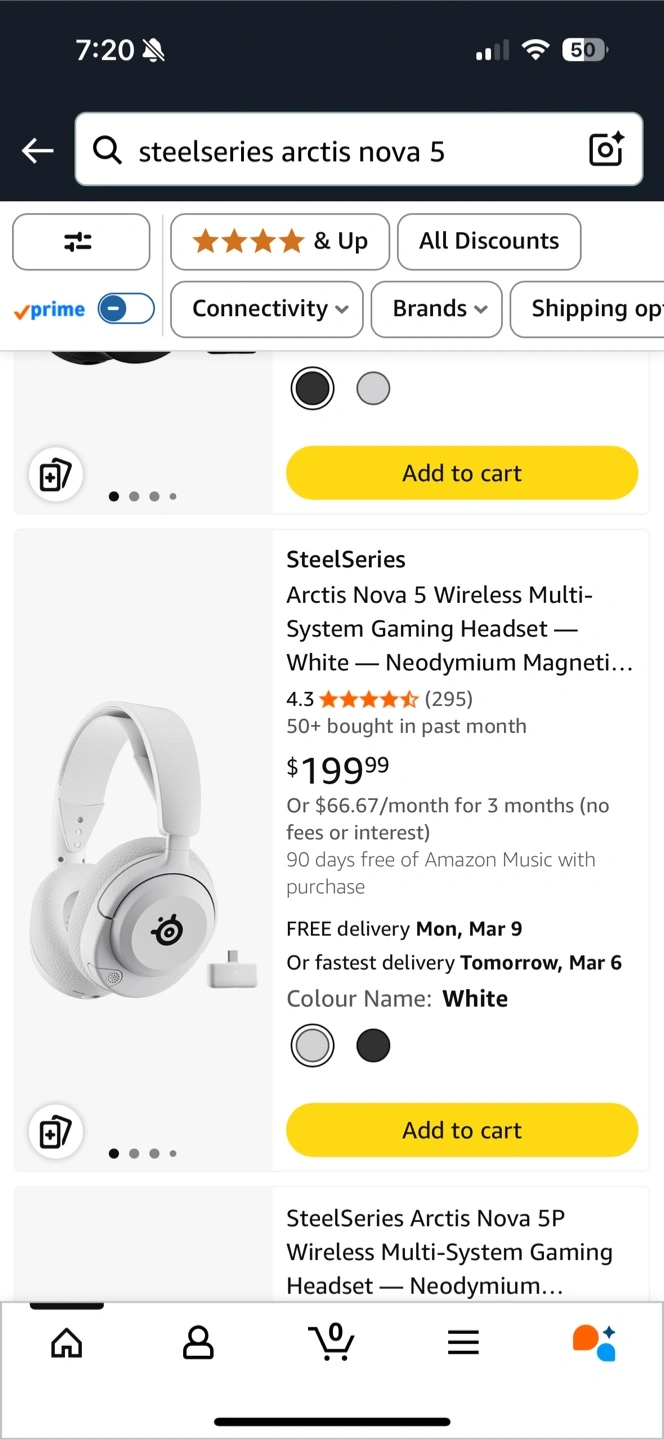Apply the All Discounts filter
The height and width of the screenshot is (1440, 664).
(x=489, y=242)
